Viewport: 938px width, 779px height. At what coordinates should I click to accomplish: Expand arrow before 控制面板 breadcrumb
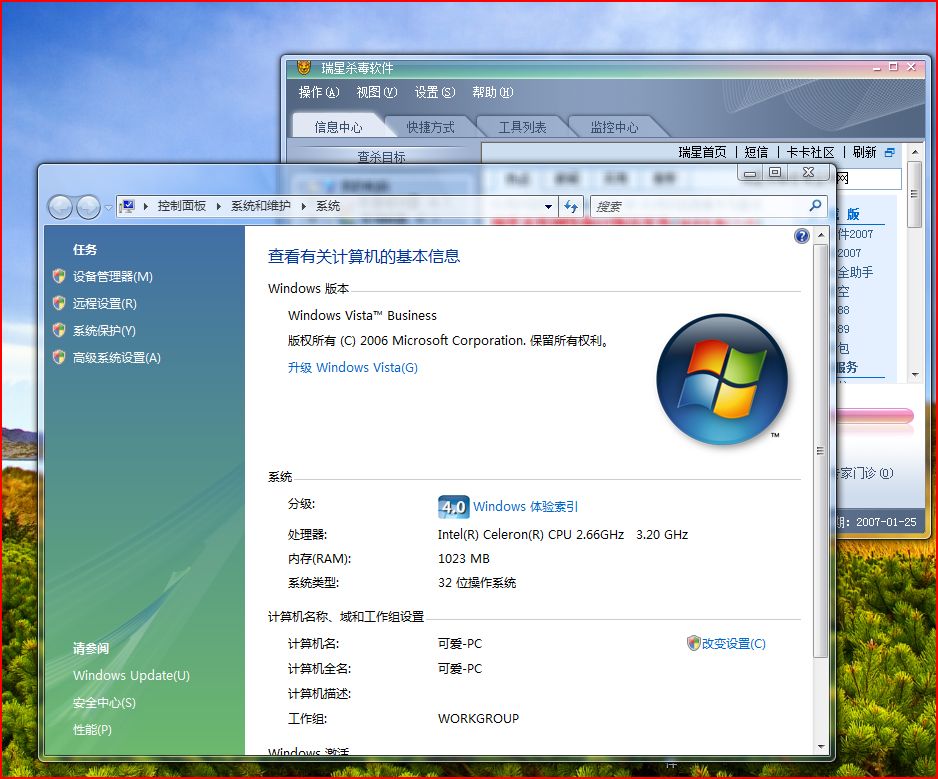(x=145, y=206)
